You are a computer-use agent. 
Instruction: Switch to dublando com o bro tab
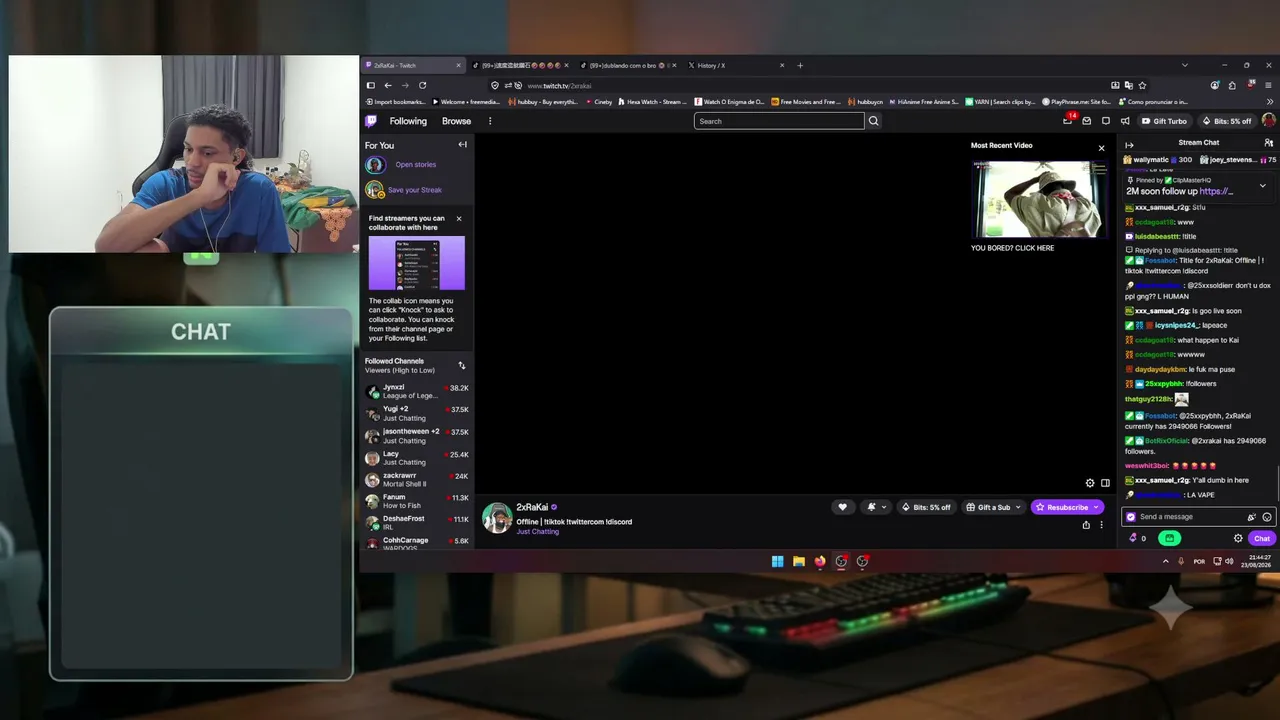[628, 65]
